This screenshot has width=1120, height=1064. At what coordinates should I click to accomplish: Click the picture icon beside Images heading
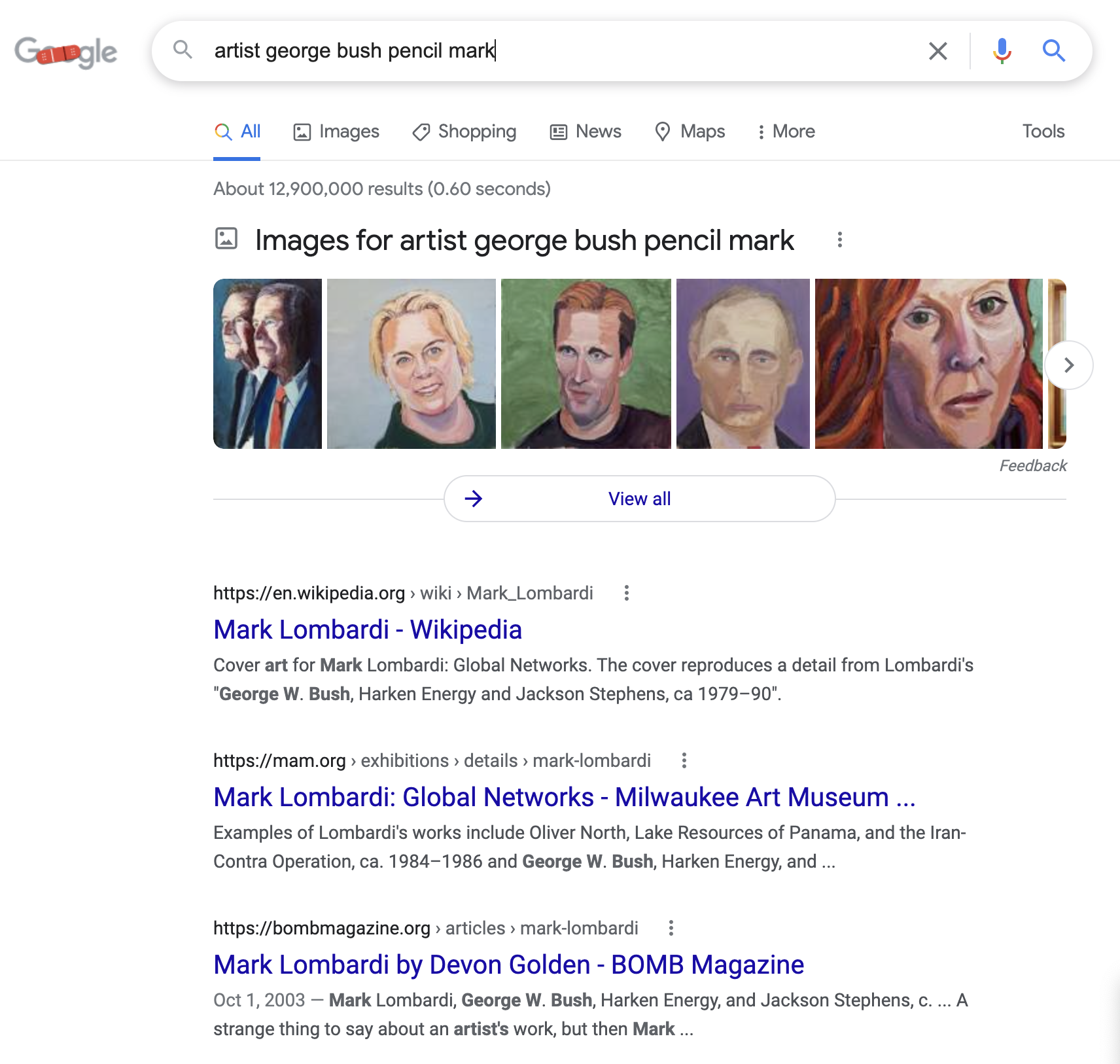point(226,239)
